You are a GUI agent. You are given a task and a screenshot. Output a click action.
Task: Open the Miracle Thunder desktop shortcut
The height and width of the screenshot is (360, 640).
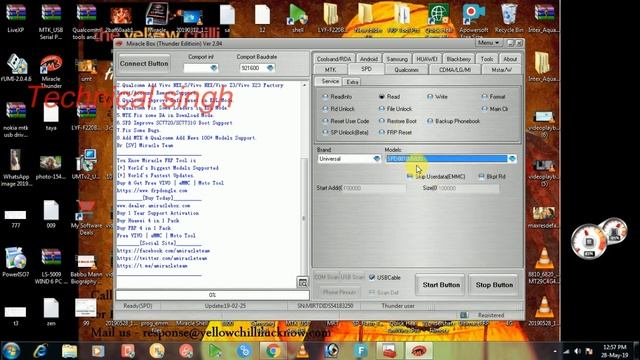point(51,71)
